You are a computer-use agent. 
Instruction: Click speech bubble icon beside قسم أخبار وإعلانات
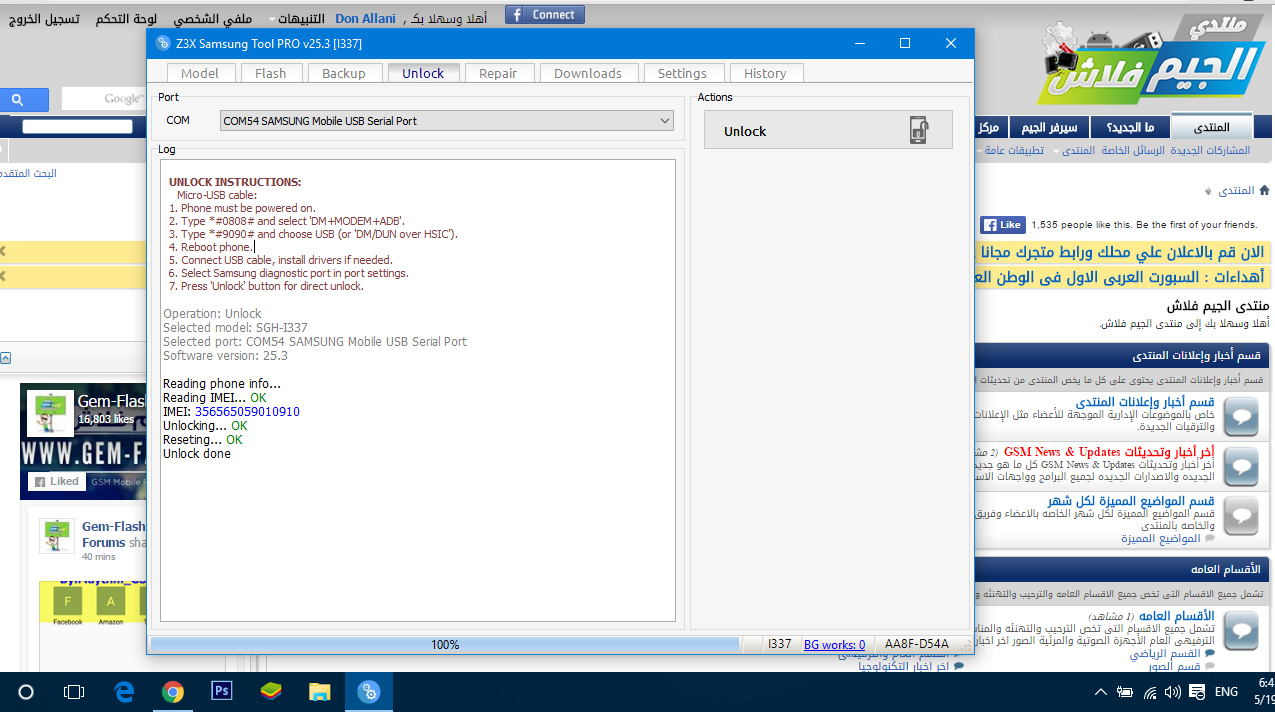click(x=1242, y=418)
